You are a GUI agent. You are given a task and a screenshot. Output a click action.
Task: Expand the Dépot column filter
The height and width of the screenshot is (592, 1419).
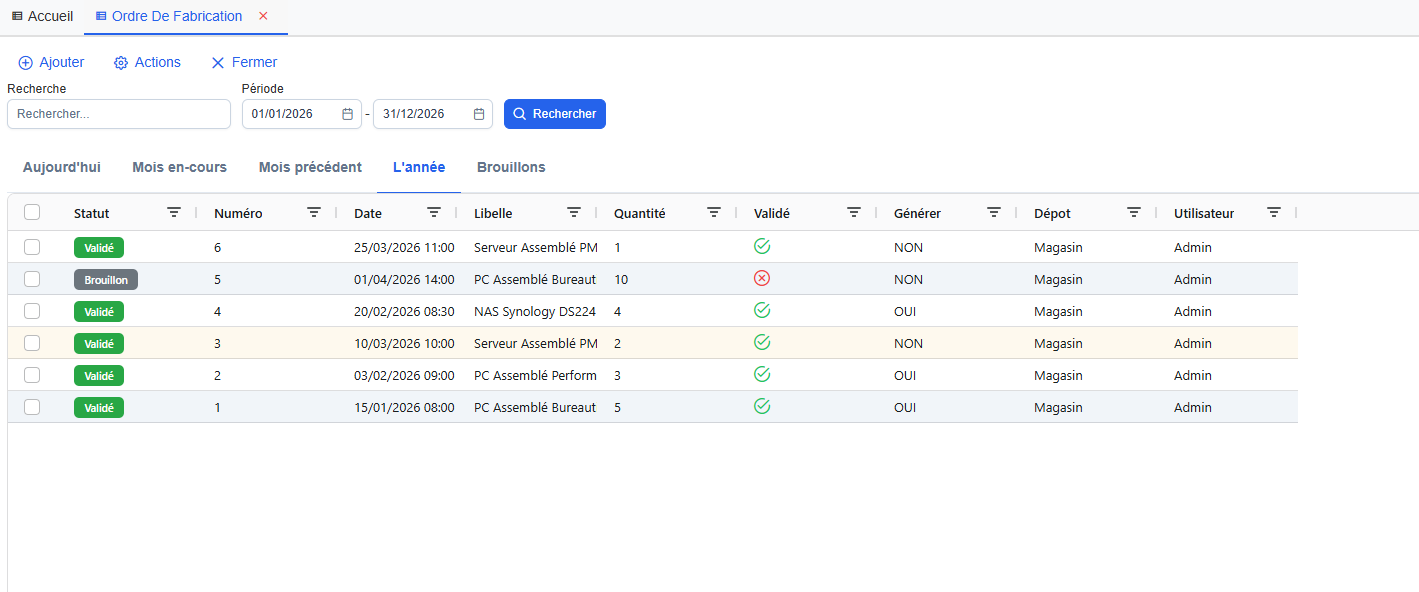point(1134,212)
